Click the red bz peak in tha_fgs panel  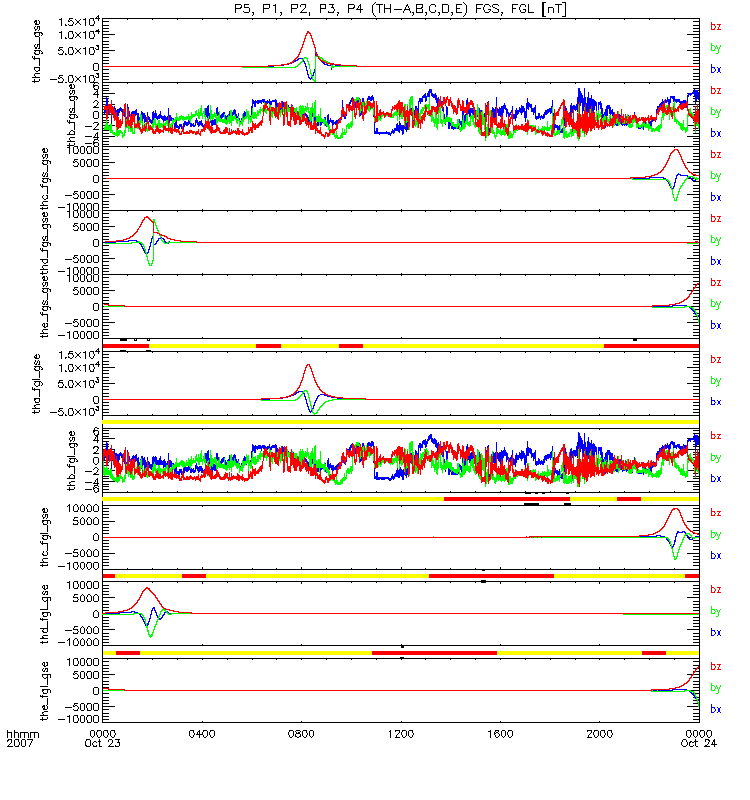[308, 32]
